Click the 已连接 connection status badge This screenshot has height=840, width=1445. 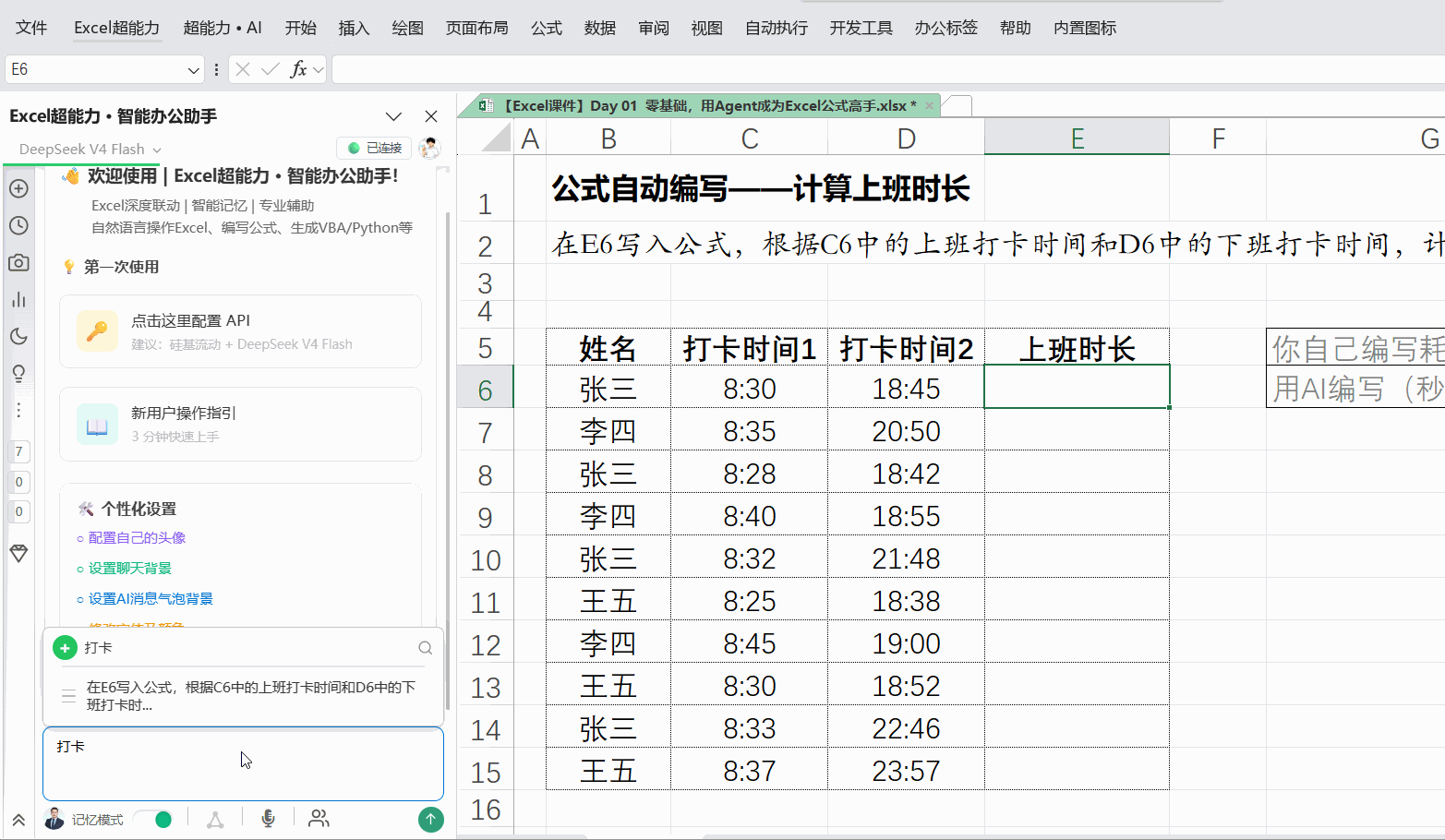pyautogui.click(x=375, y=148)
